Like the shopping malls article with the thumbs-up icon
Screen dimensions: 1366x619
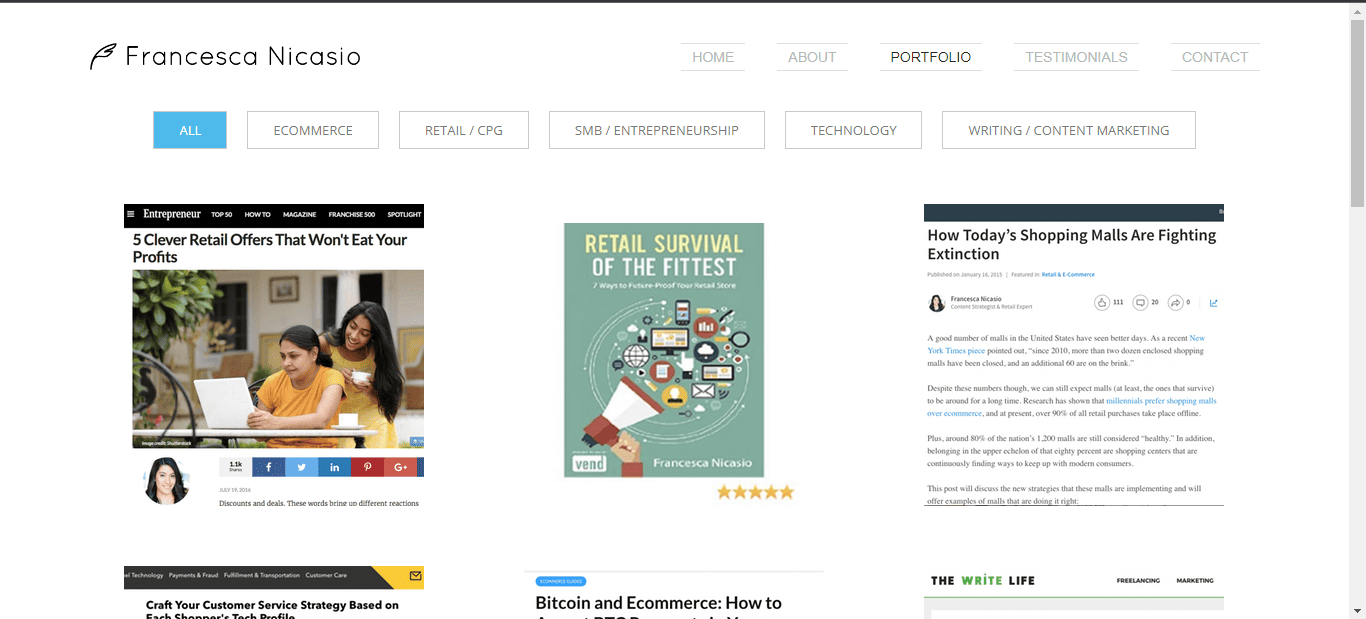[x=1102, y=302]
